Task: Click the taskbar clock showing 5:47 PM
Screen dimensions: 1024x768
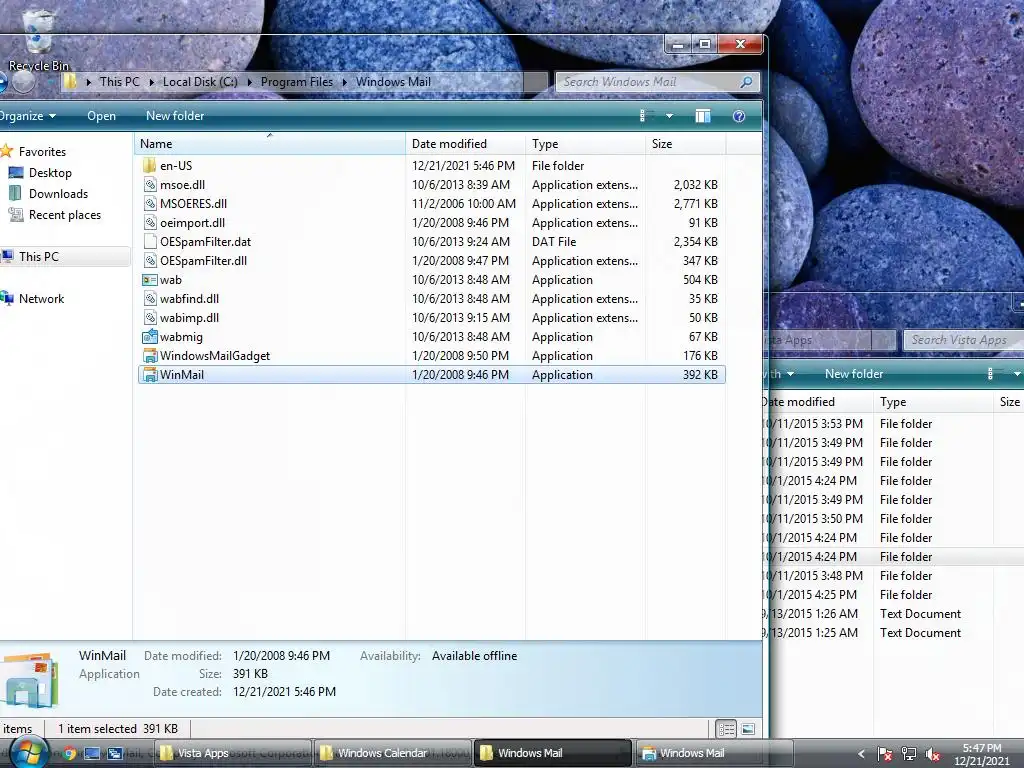Action: tap(981, 754)
